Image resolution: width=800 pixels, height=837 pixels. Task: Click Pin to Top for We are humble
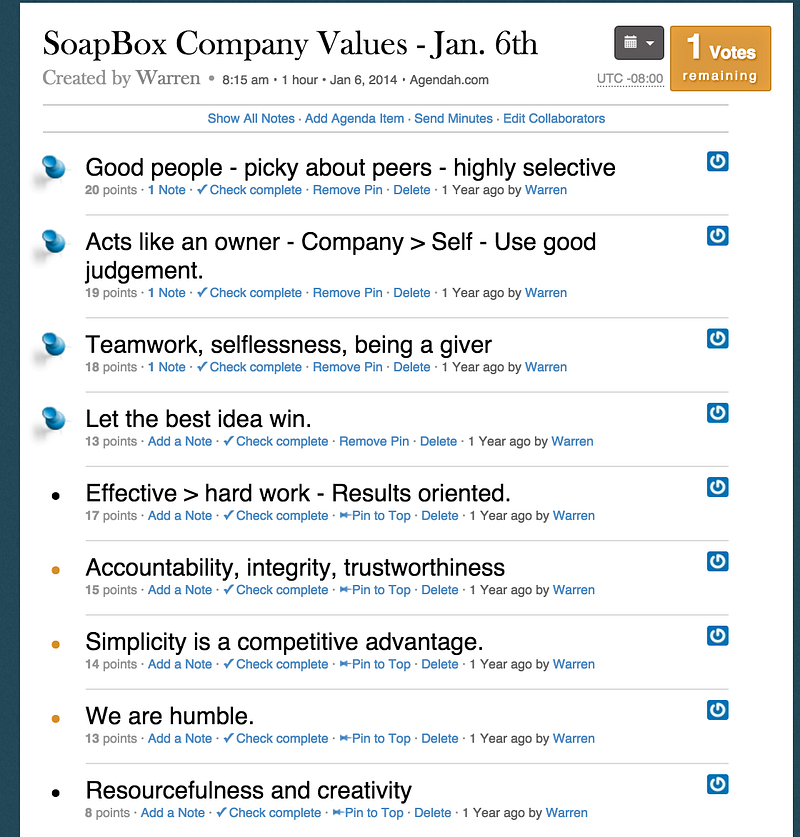[375, 738]
